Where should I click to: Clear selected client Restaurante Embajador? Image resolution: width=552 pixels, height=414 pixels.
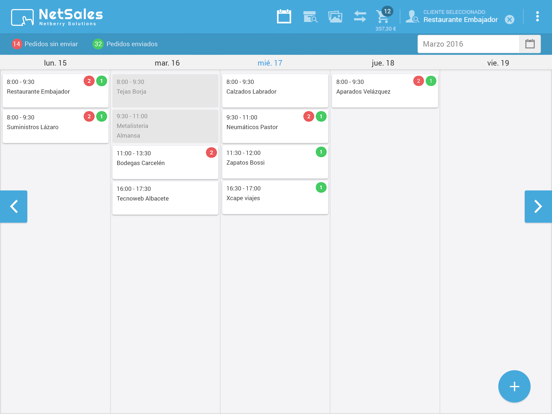click(509, 19)
